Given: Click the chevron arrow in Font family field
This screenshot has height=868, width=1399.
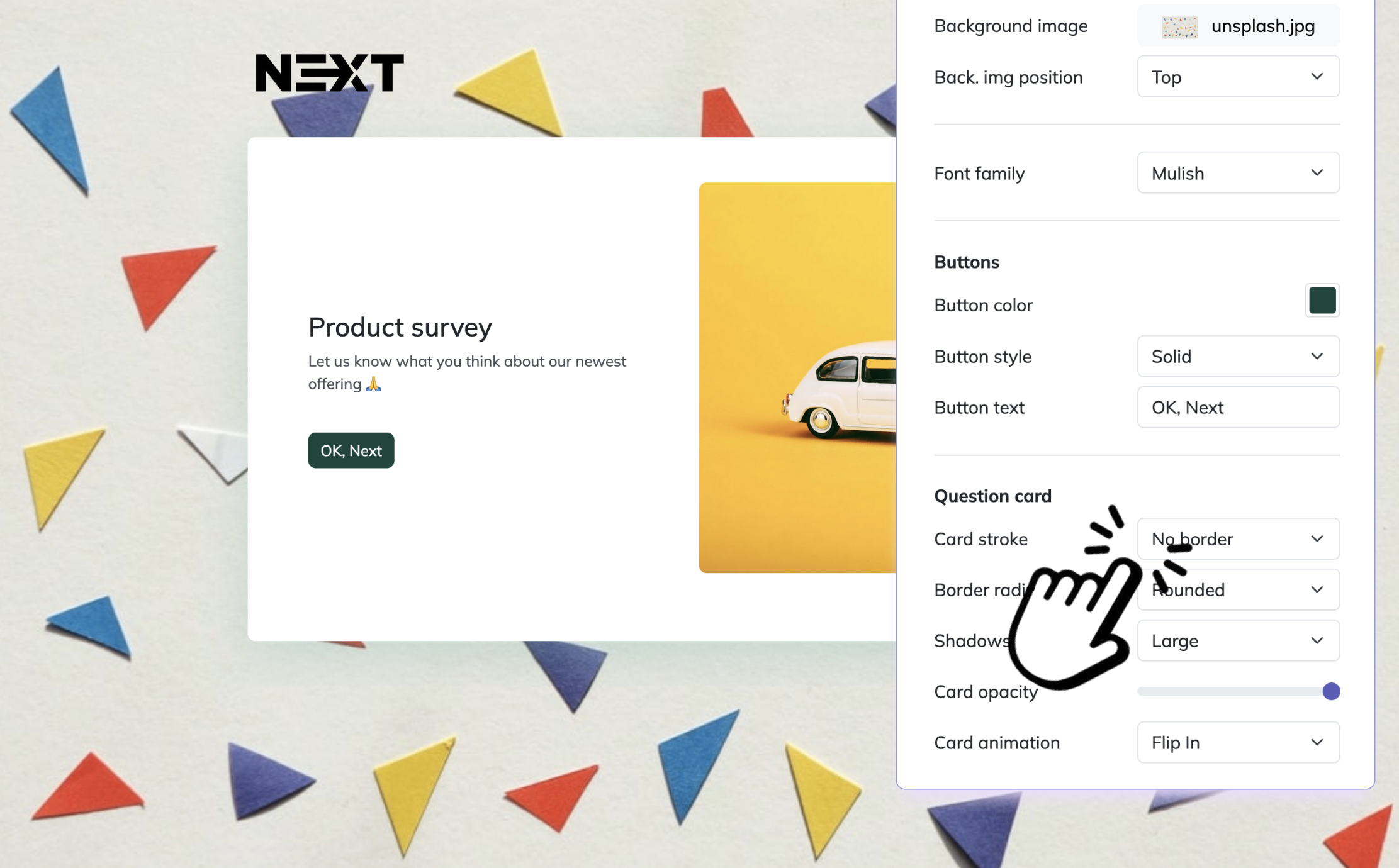Looking at the screenshot, I should [x=1317, y=173].
